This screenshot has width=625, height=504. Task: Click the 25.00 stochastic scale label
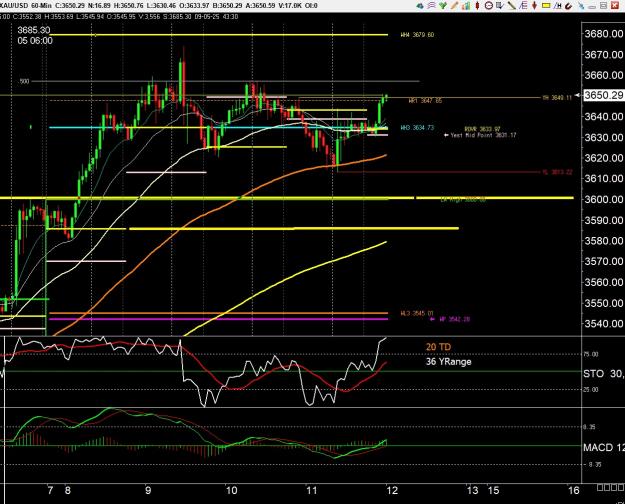point(591,390)
